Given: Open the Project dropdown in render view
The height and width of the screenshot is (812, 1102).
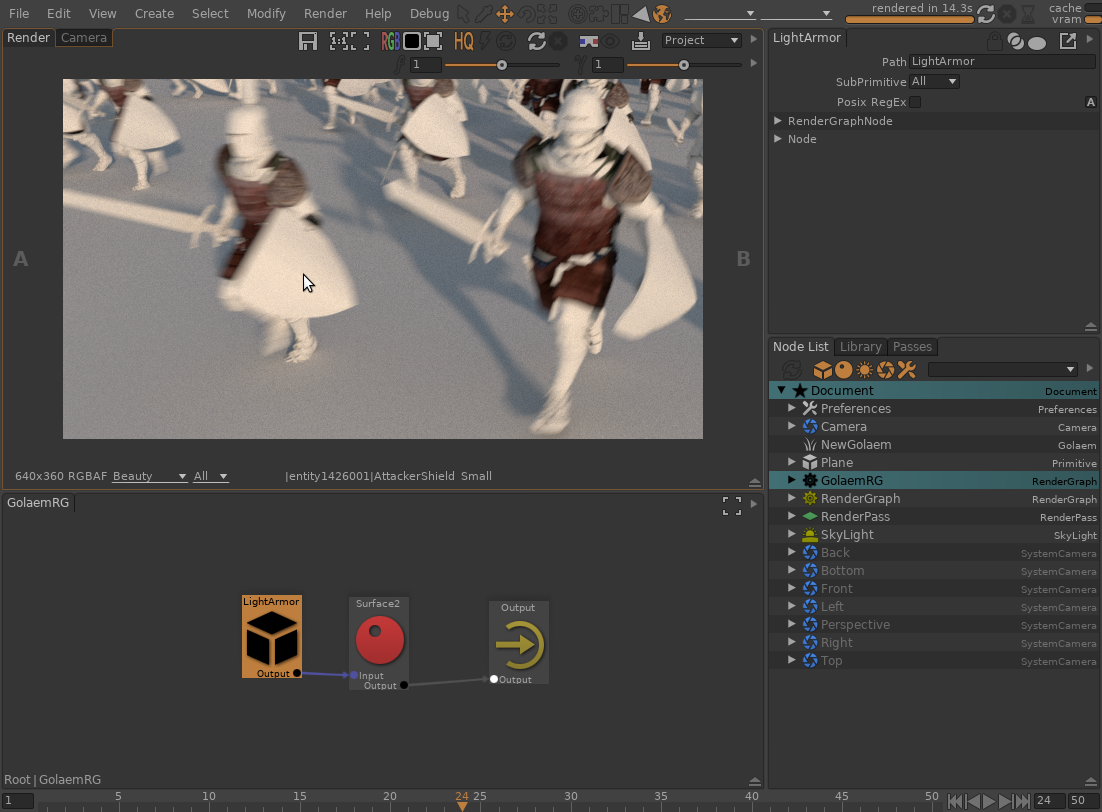Looking at the screenshot, I should point(701,41).
